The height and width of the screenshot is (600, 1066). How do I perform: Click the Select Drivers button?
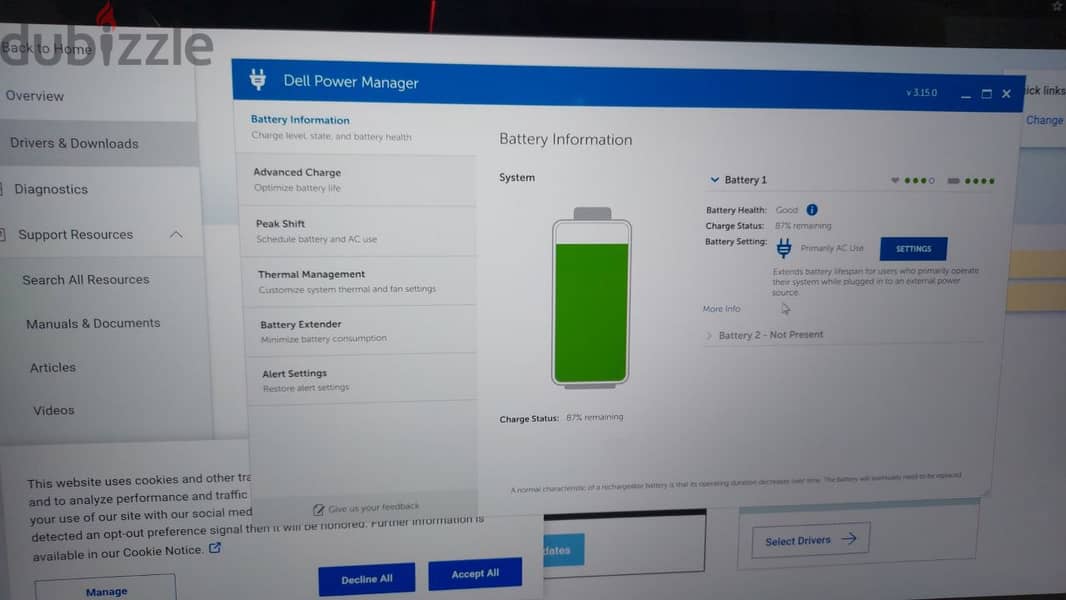(x=810, y=540)
